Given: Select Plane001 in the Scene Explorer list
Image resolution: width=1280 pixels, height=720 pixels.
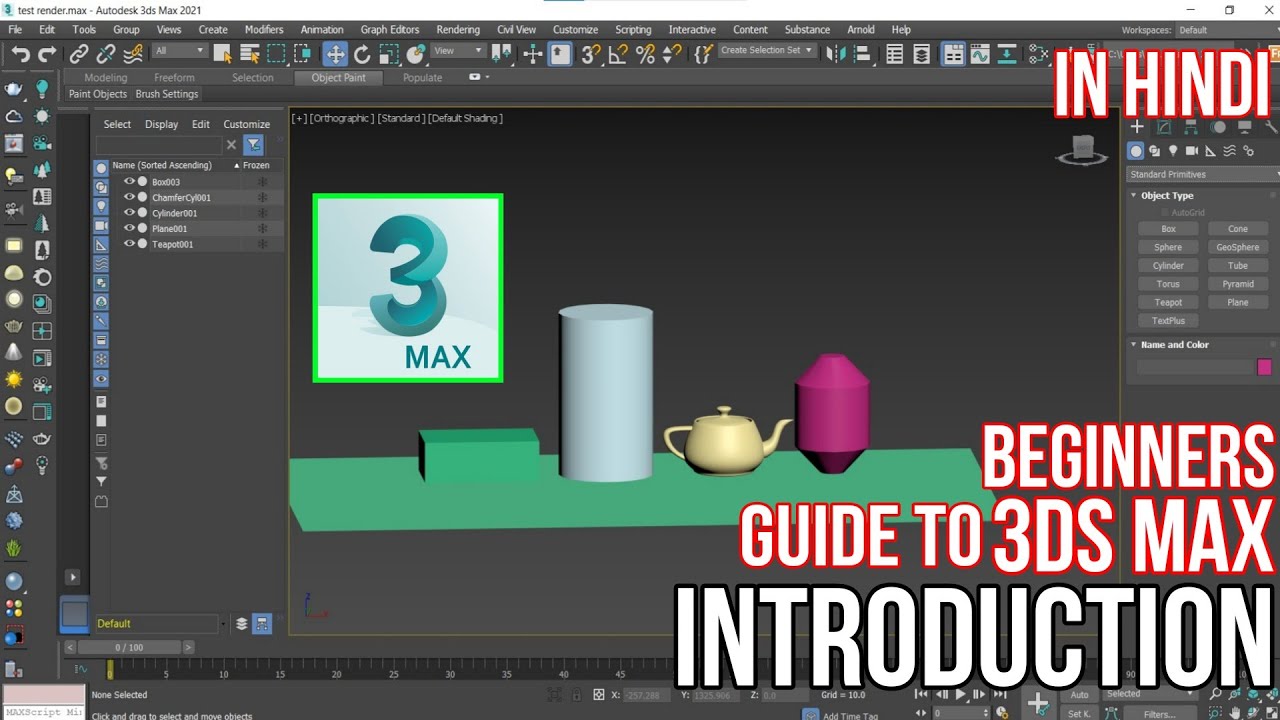Looking at the screenshot, I should pos(170,229).
